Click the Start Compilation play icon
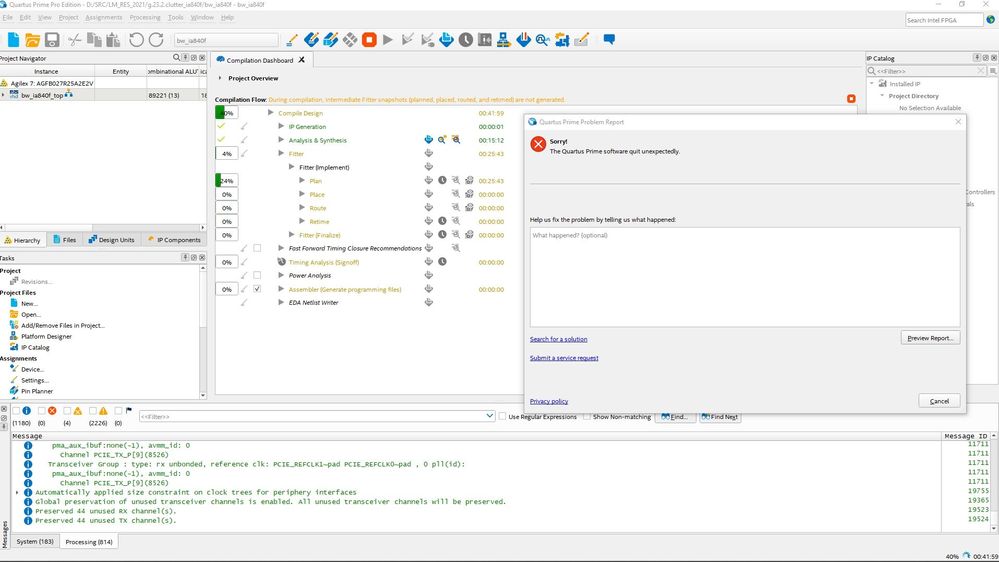Viewport: 999px width, 562px height. (x=389, y=40)
